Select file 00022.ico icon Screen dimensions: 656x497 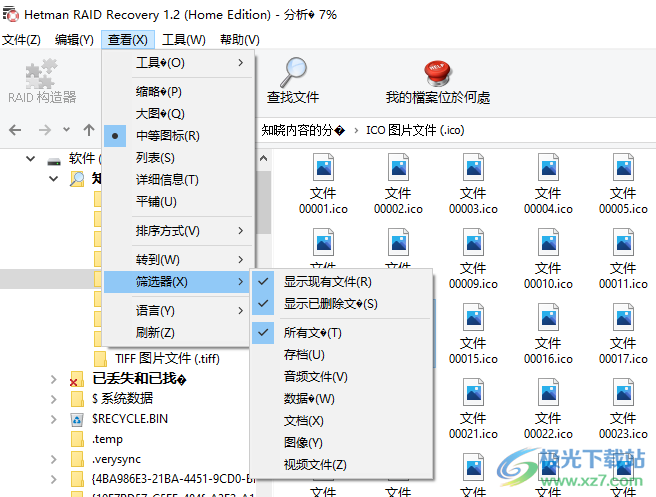click(548, 392)
